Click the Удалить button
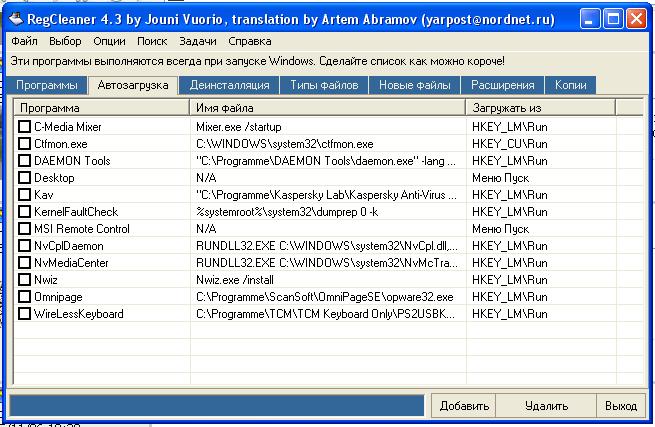The image size is (655, 427). (546, 406)
